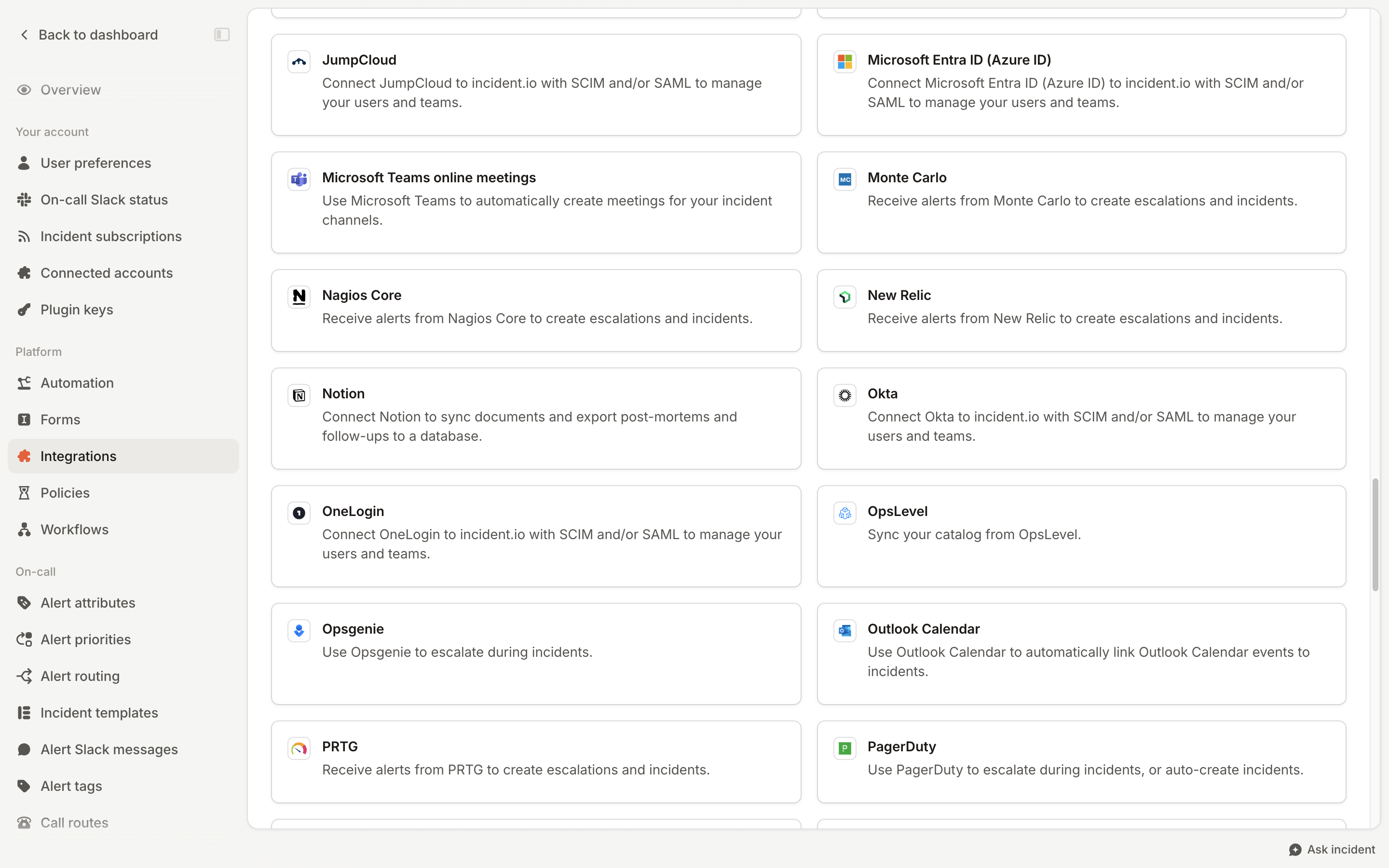Open Connected accounts page
1389x868 pixels.
click(123, 272)
